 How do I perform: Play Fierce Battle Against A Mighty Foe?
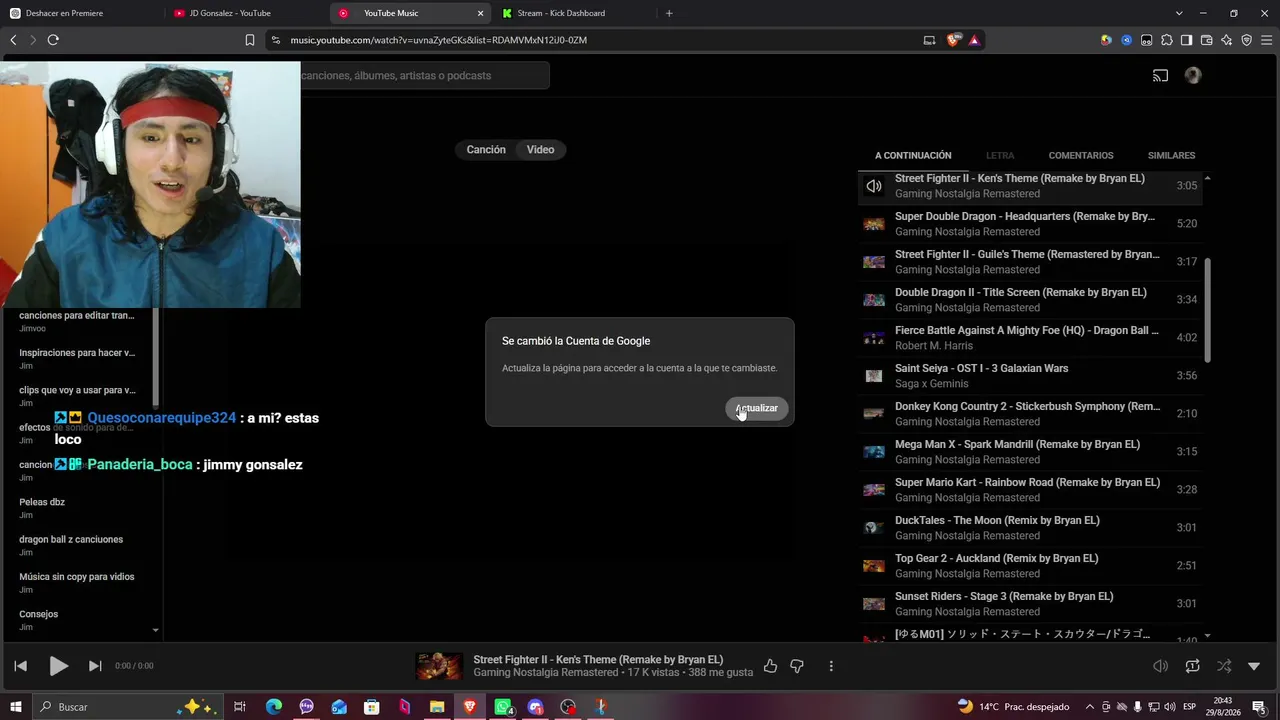(1030, 338)
